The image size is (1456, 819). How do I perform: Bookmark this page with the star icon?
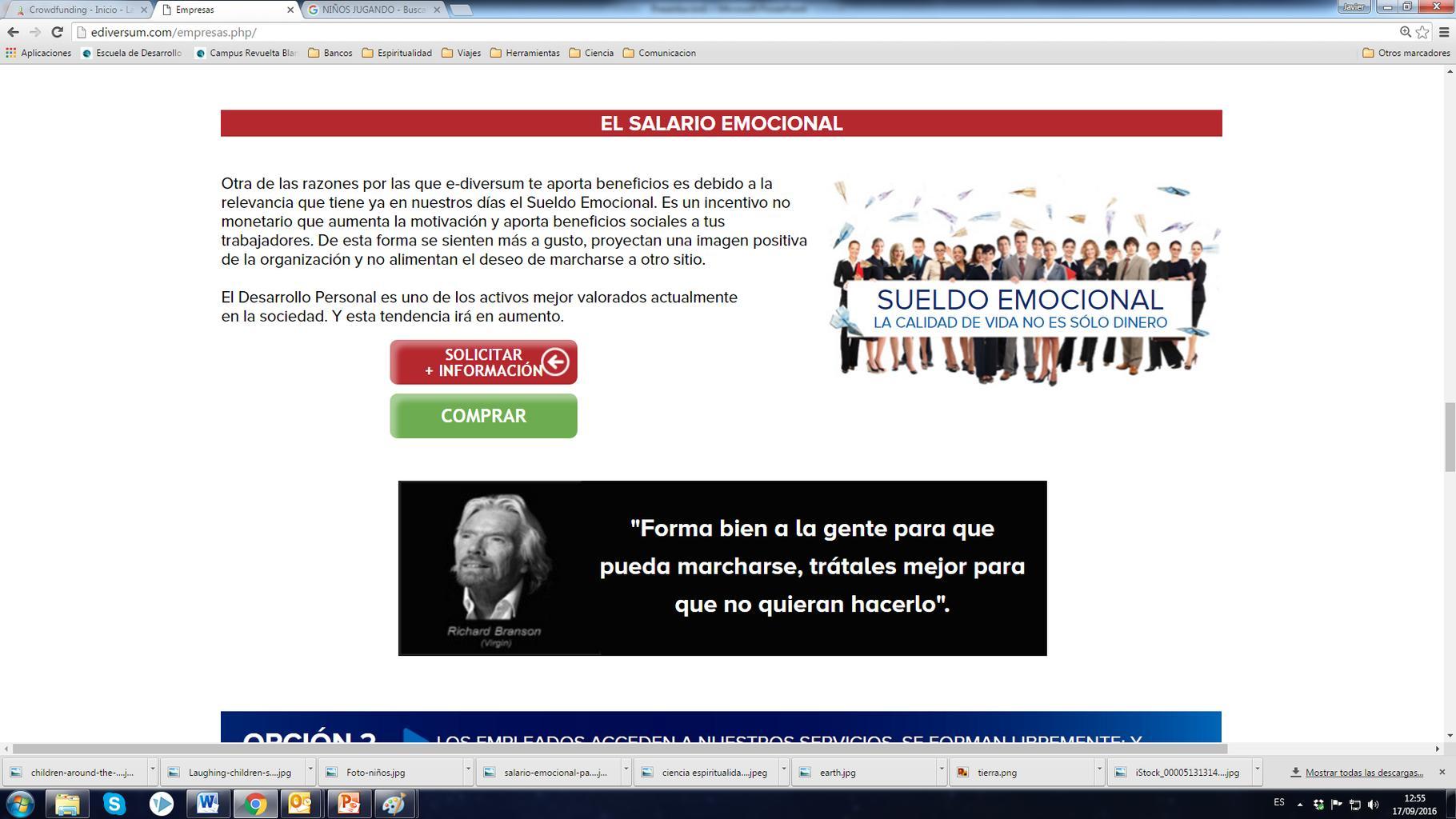(x=1422, y=32)
